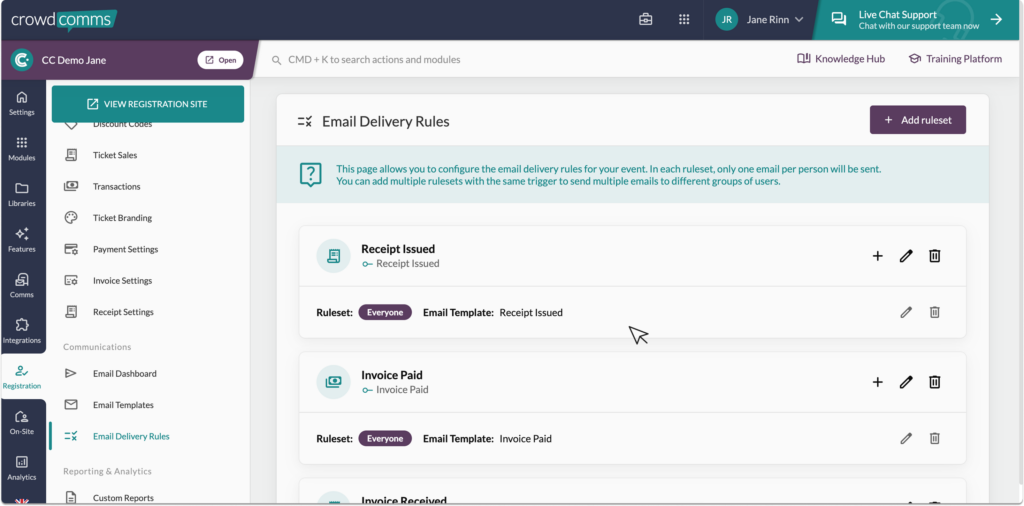Image resolution: width=1024 pixels, height=506 pixels.
Task: Open Email Templates menu item
Action: pos(123,405)
